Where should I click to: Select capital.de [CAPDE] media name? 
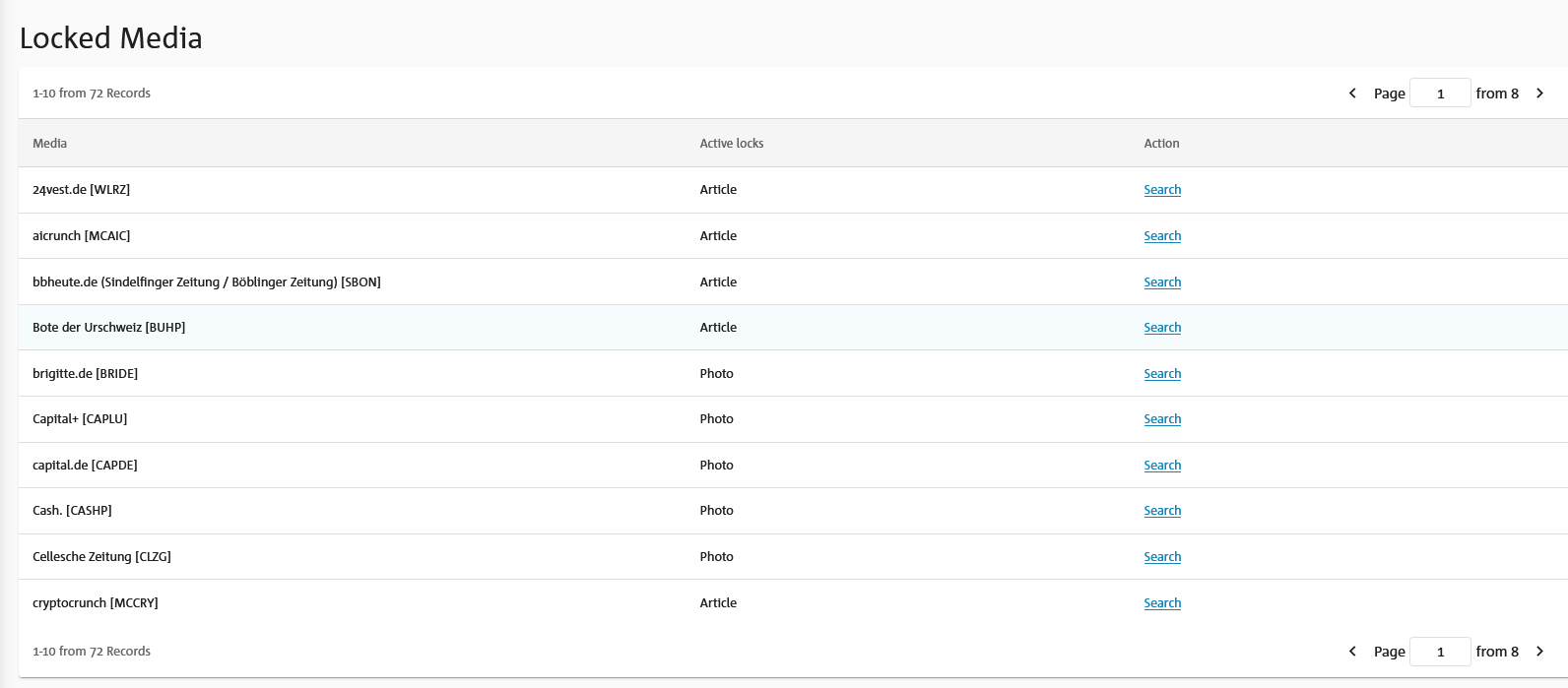pos(85,466)
